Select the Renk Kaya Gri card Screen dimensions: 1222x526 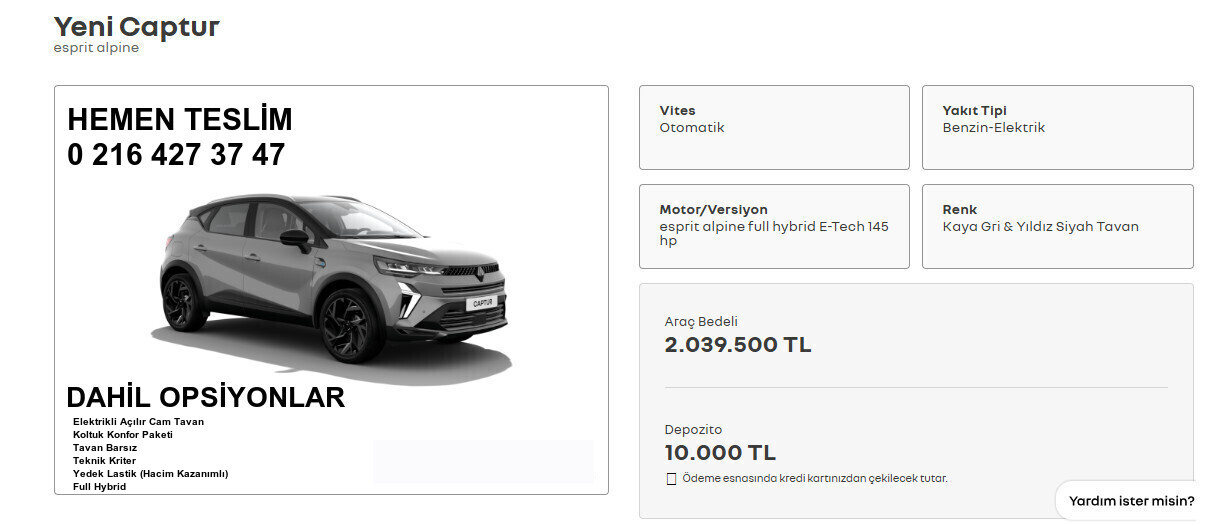coord(1057,226)
